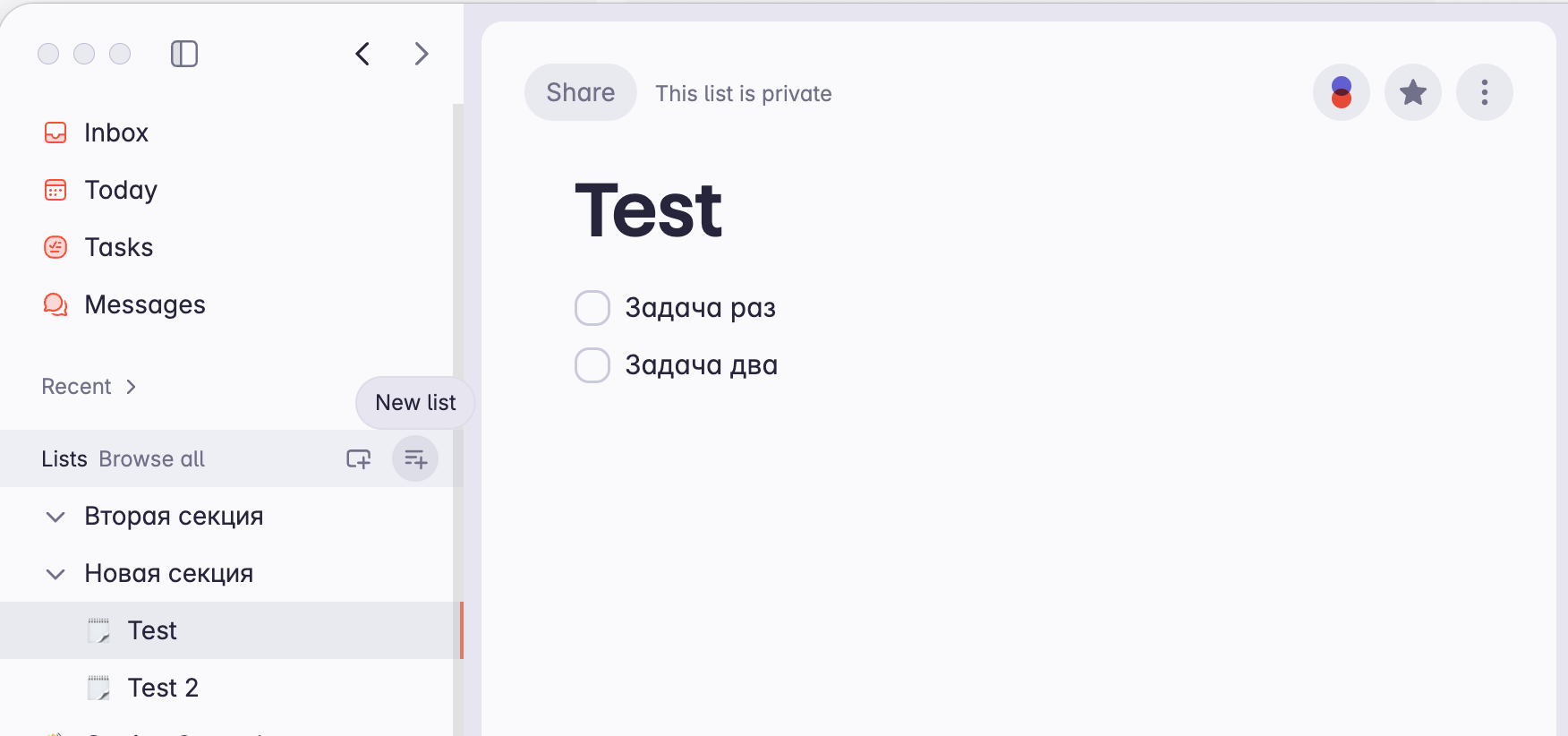The width and height of the screenshot is (1568, 736).
Task: Click the add new list icon
Action: (x=415, y=459)
